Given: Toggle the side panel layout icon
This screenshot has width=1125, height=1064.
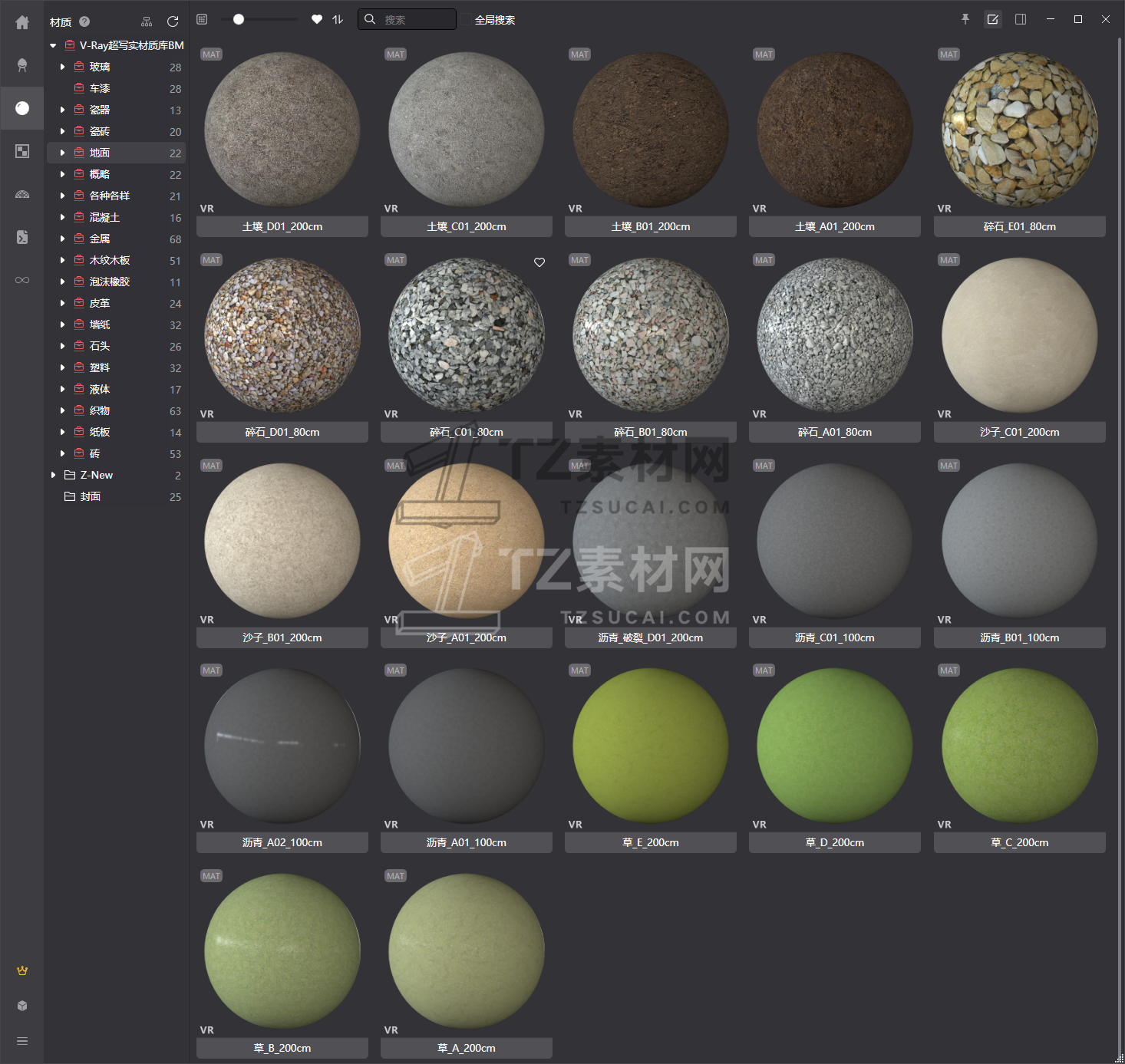Looking at the screenshot, I should (1021, 19).
